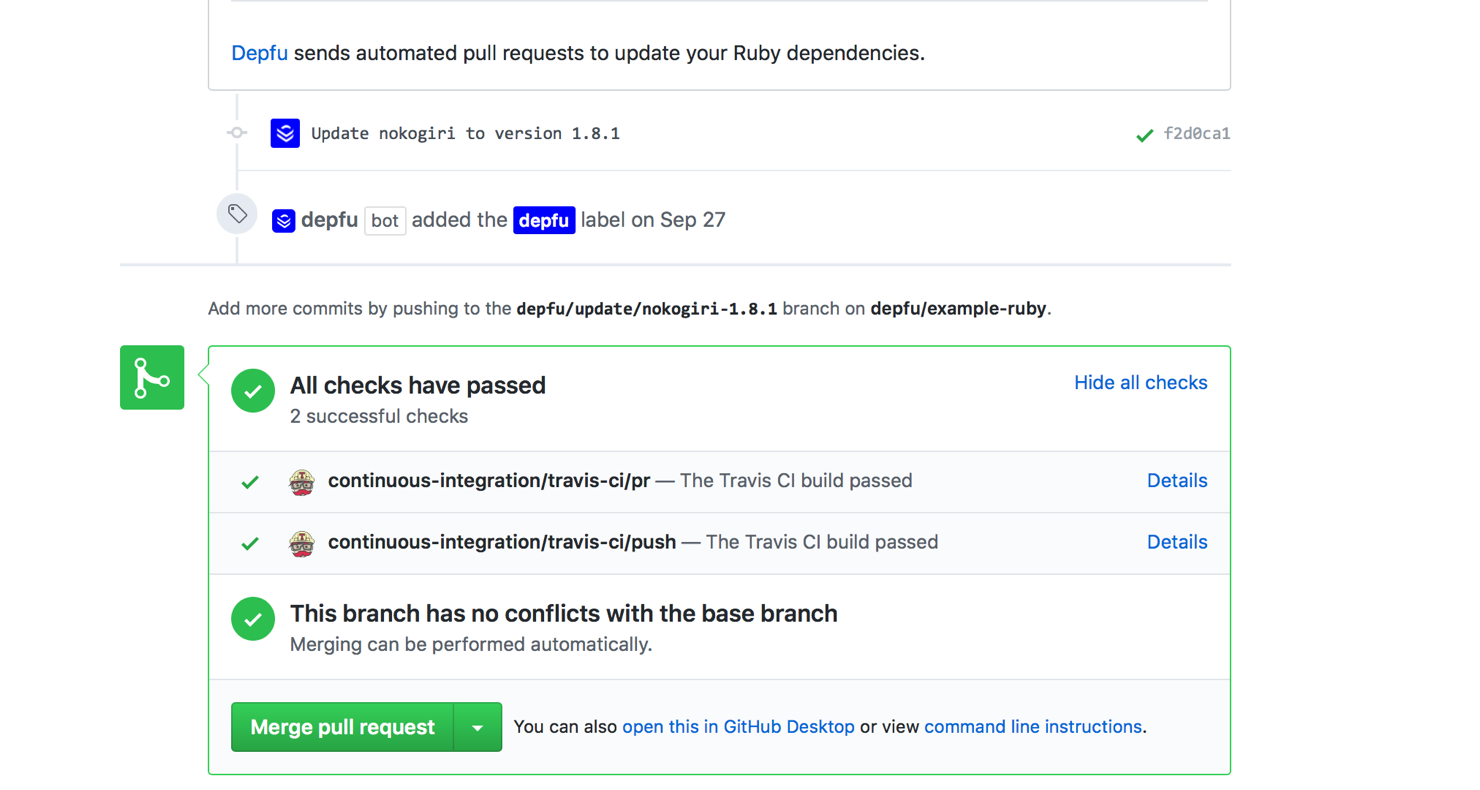Click 'open this in GitHub Desktop' link
The width and height of the screenshot is (1480, 790).
(738, 727)
